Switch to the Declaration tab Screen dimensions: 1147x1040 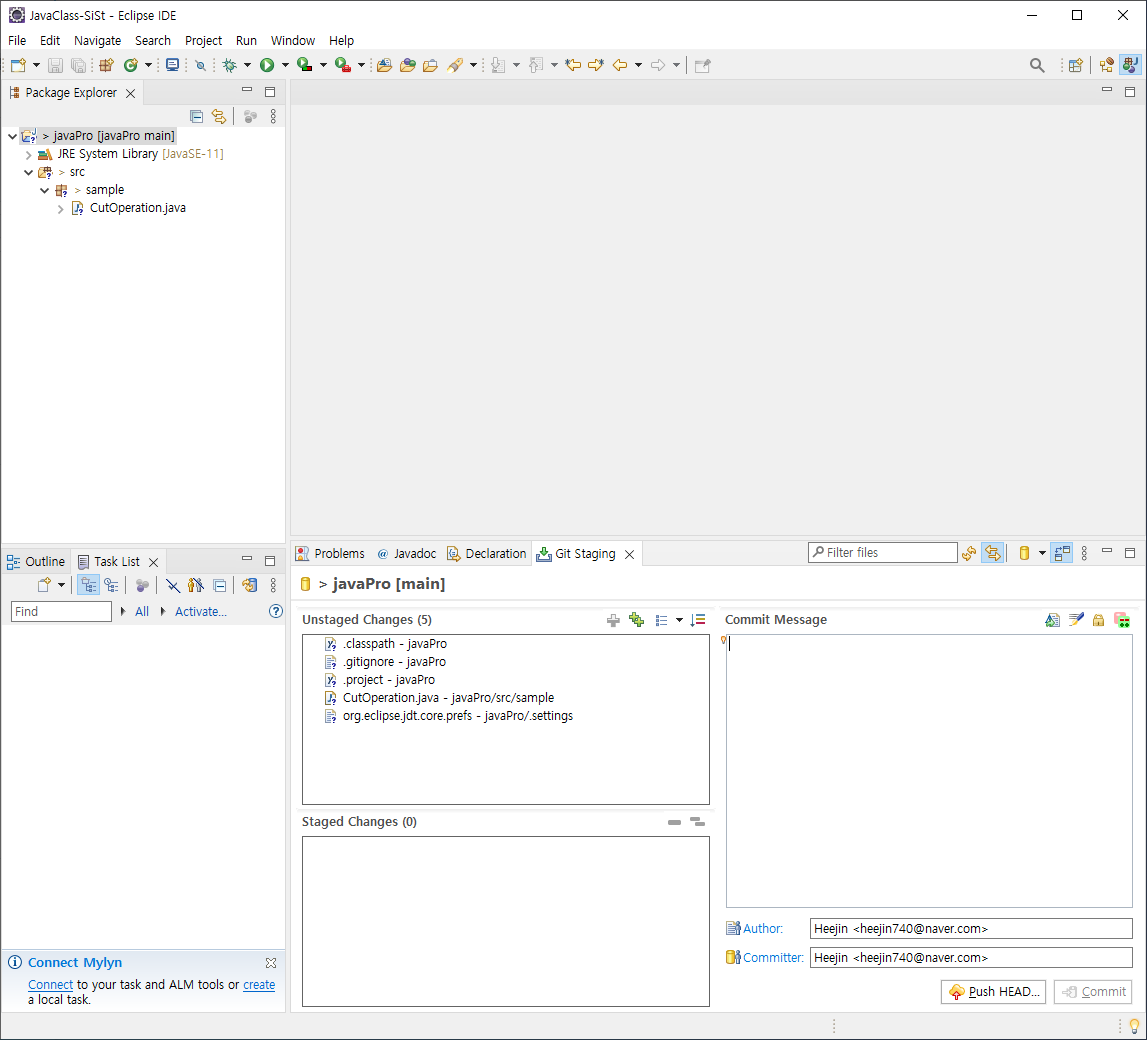pos(486,554)
